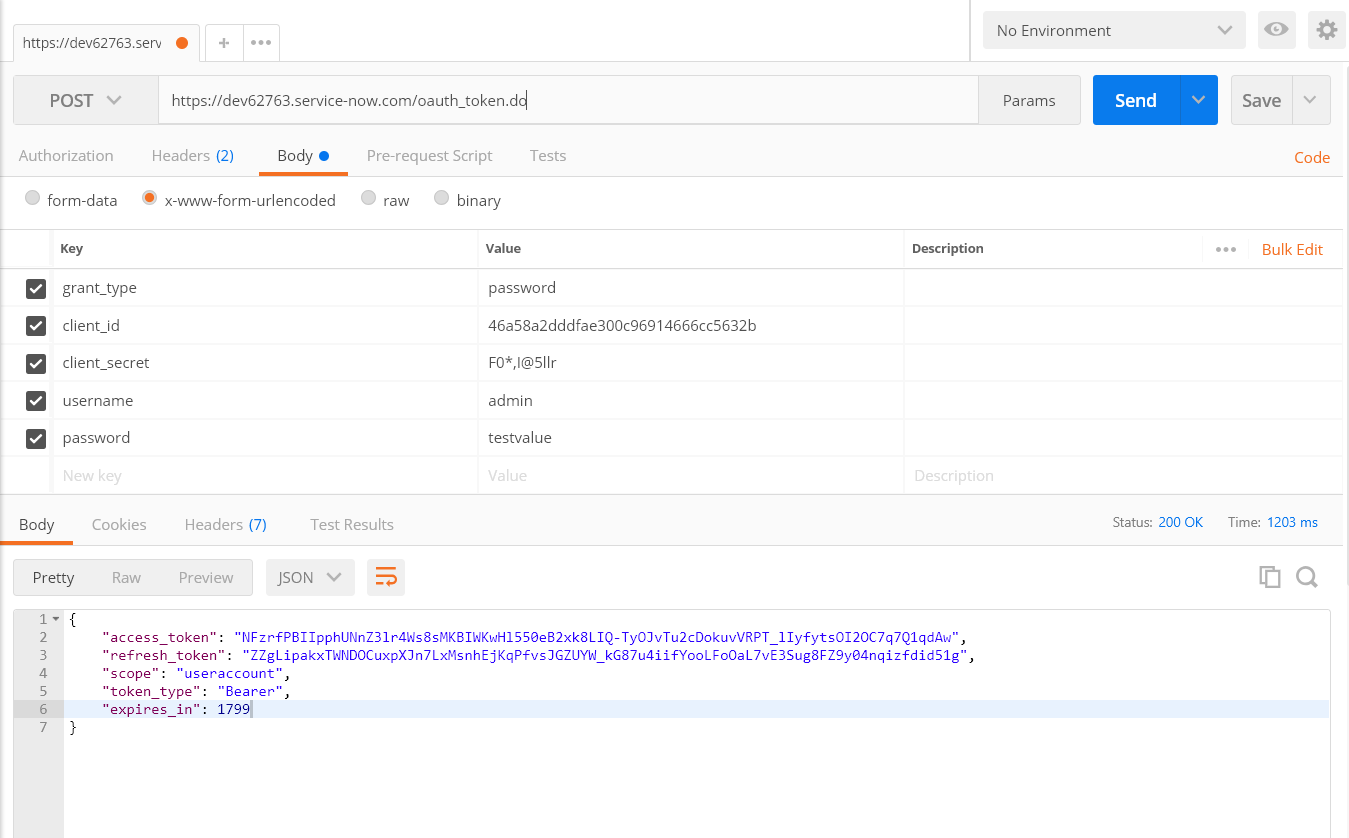Collapse the JSON response object at line 1
Viewport: 1349px width, 838px height.
[57, 619]
